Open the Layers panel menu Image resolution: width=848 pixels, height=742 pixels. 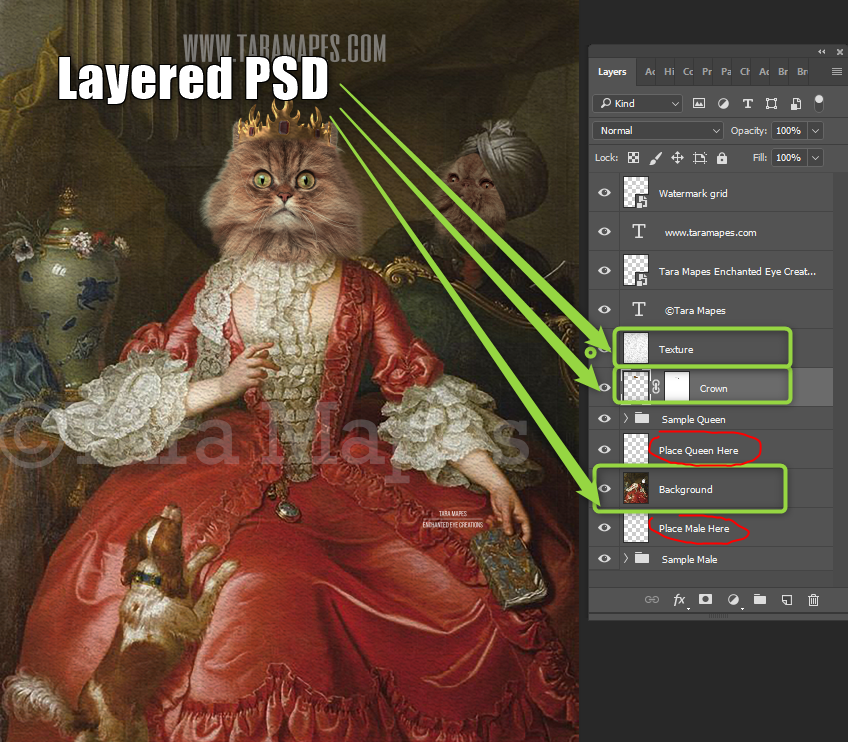tap(837, 71)
